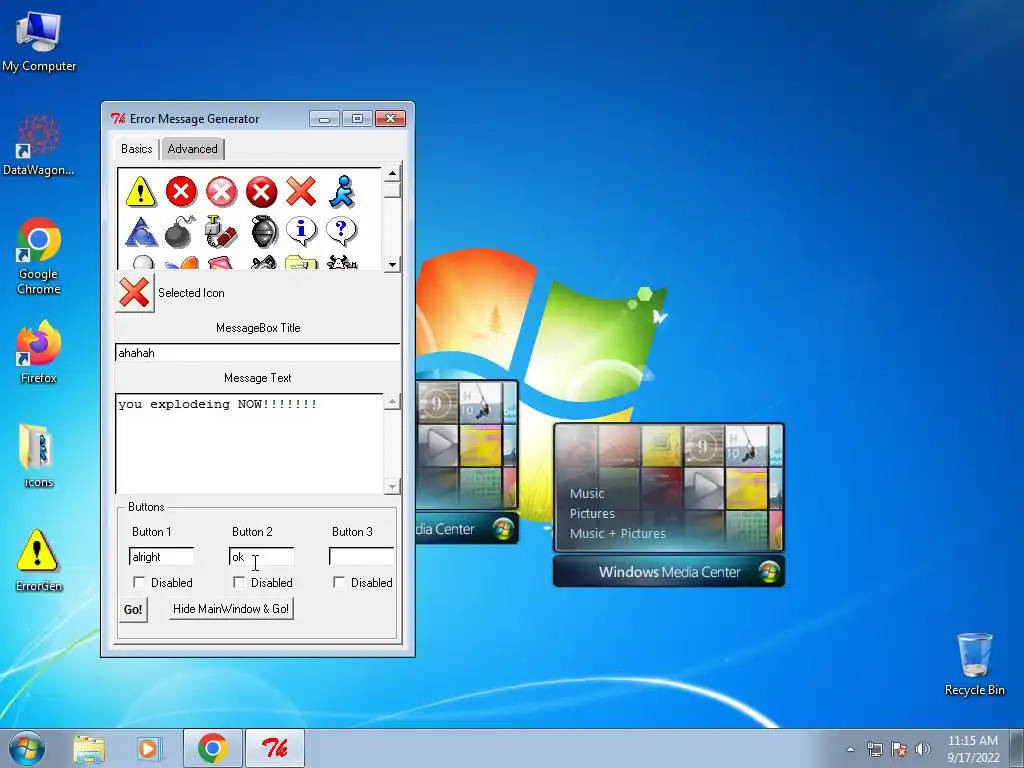Check Disabled for Button 3

click(338, 582)
